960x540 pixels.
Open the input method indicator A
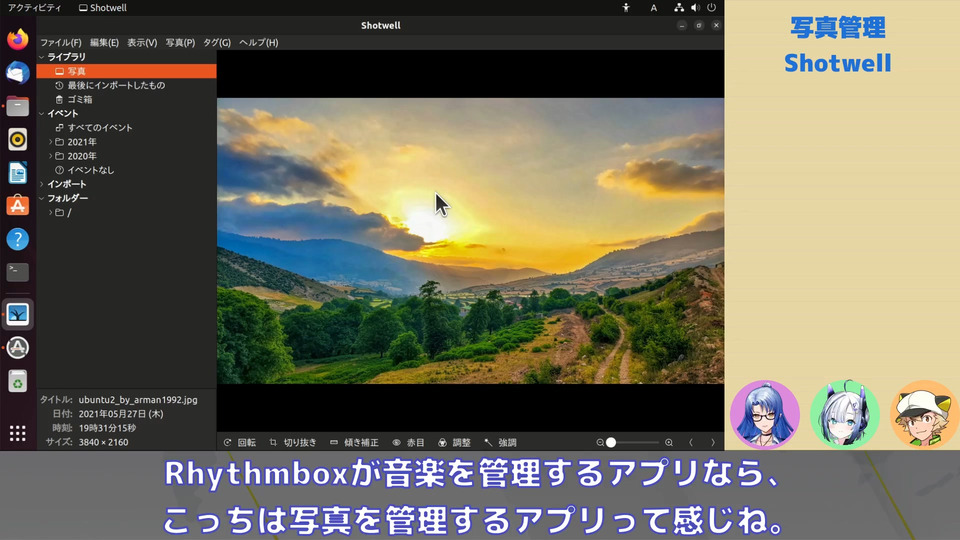pos(653,8)
